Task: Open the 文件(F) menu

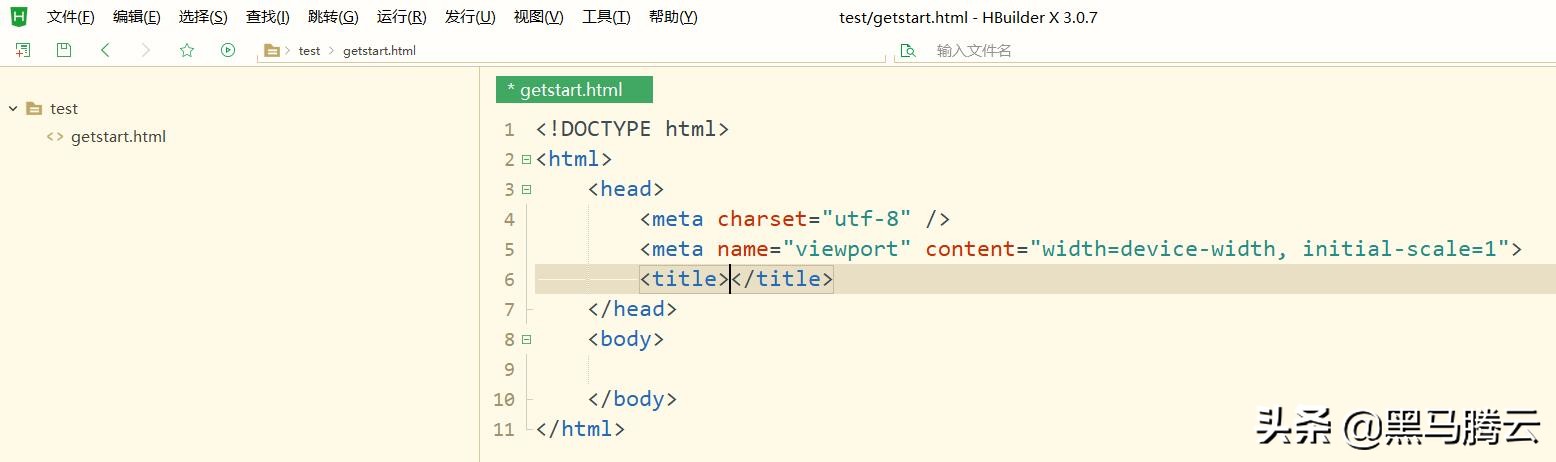Action: tap(70, 17)
